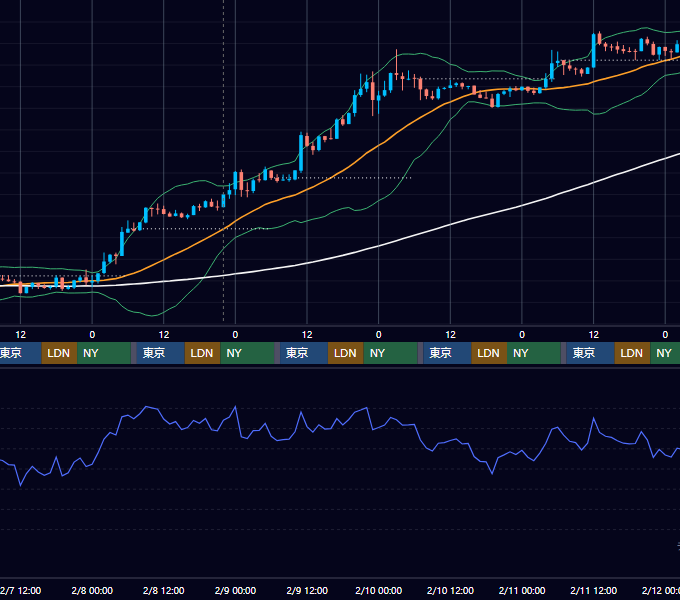The width and height of the screenshot is (680, 600).
Task: Select the 東京 session block on 2/9
Action: pos(304,353)
